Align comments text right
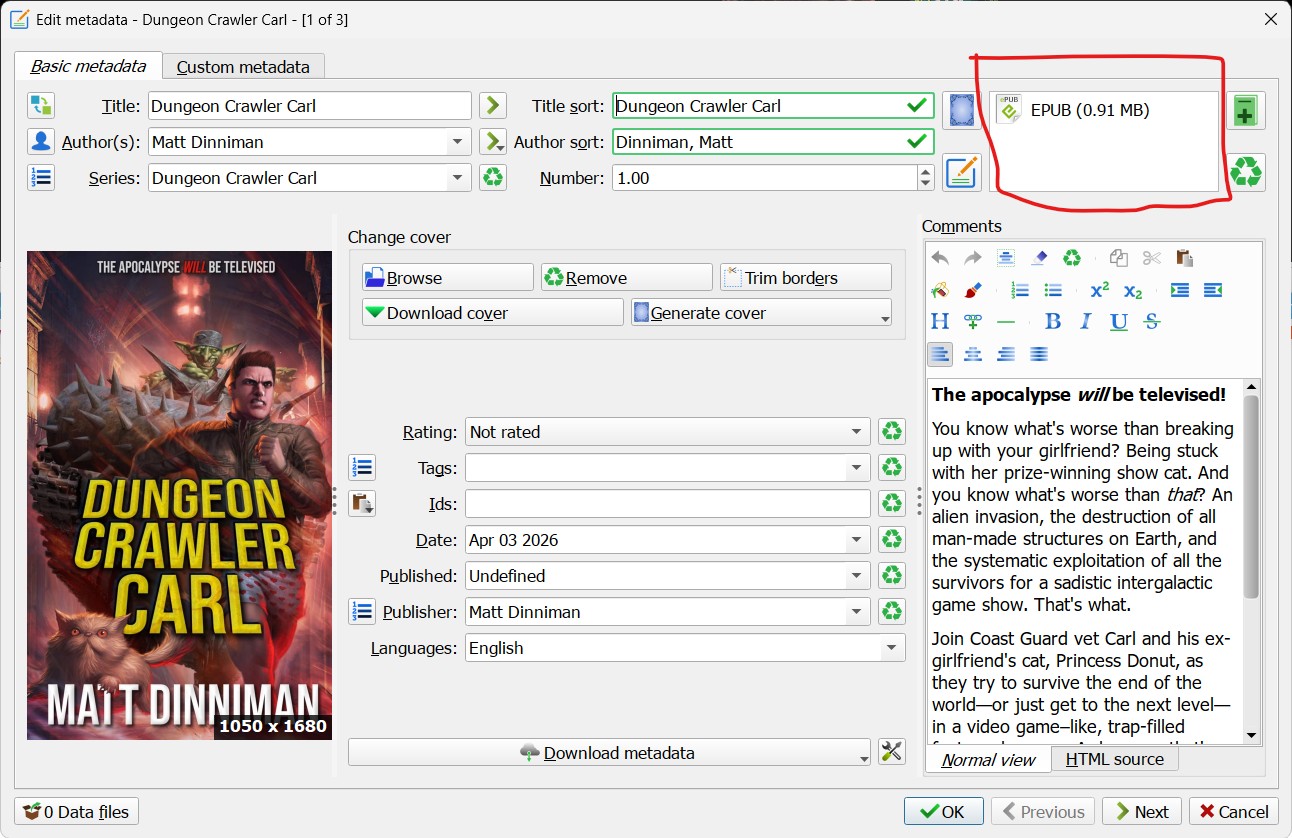The width and height of the screenshot is (1292, 838). [x=1006, y=354]
